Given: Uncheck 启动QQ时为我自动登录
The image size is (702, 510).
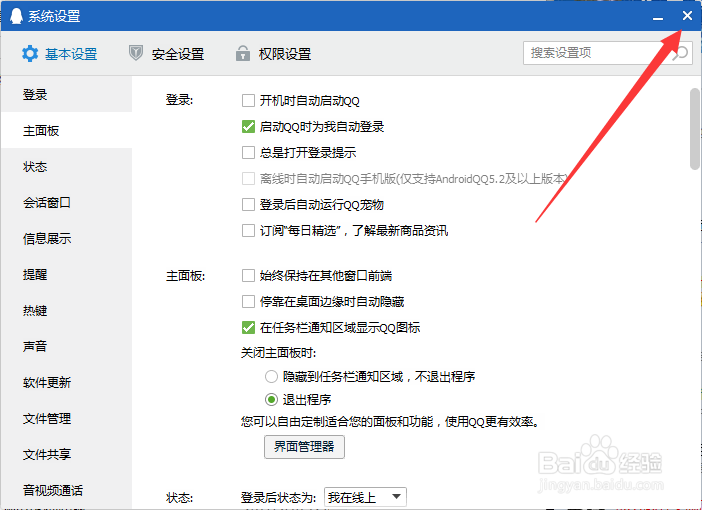Looking at the screenshot, I should [x=248, y=127].
